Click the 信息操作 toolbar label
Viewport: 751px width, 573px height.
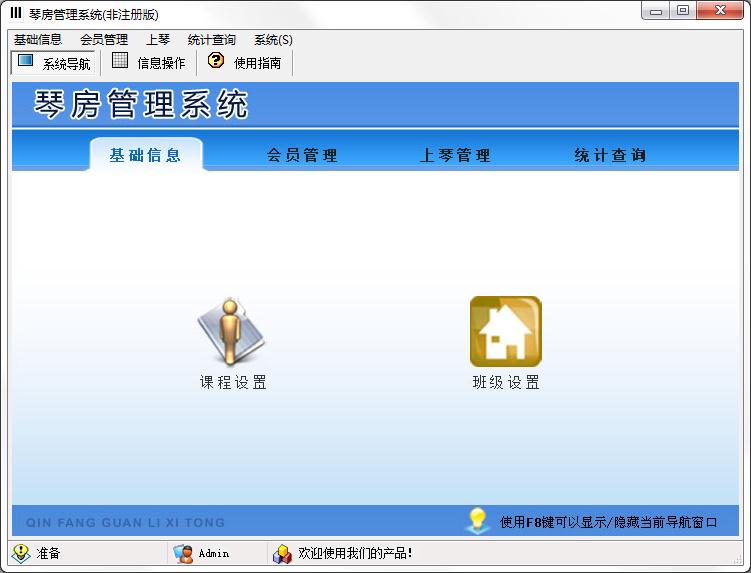(161, 63)
